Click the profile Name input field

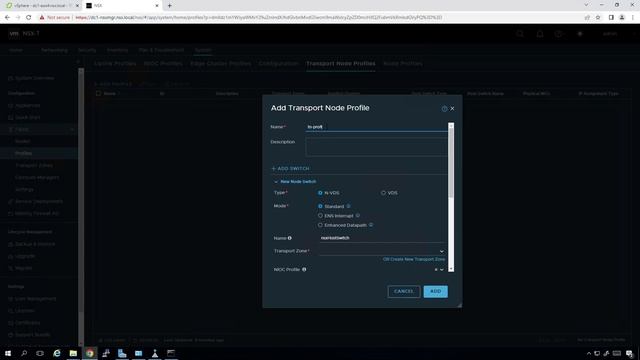(x=376, y=127)
